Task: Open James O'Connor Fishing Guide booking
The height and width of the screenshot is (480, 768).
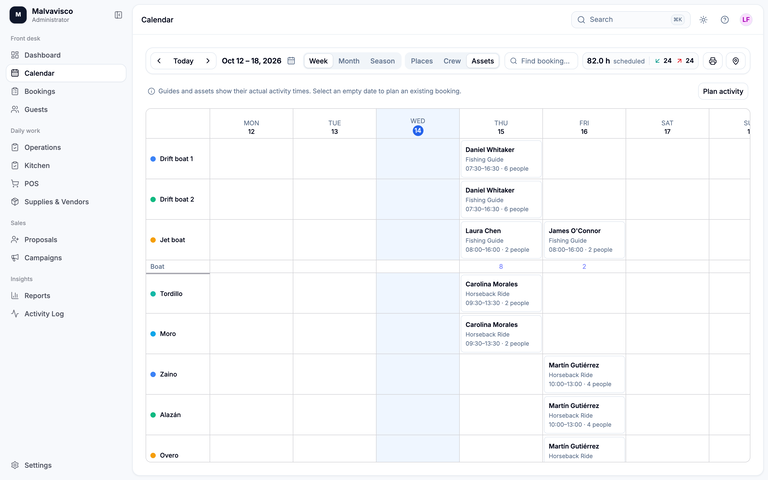Action: pos(584,240)
